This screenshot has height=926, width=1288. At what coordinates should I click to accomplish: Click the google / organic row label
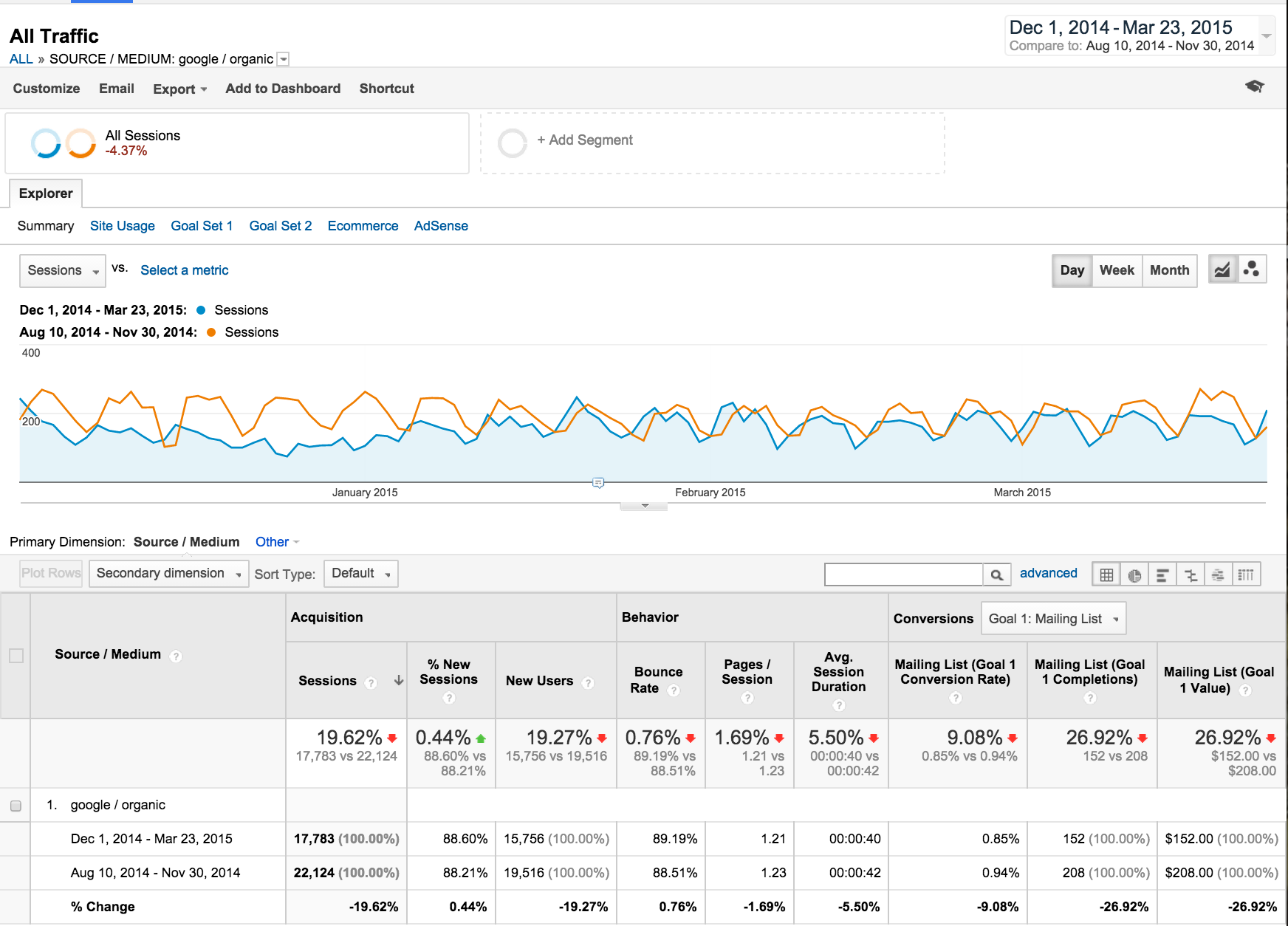click(x=118, y=805)
